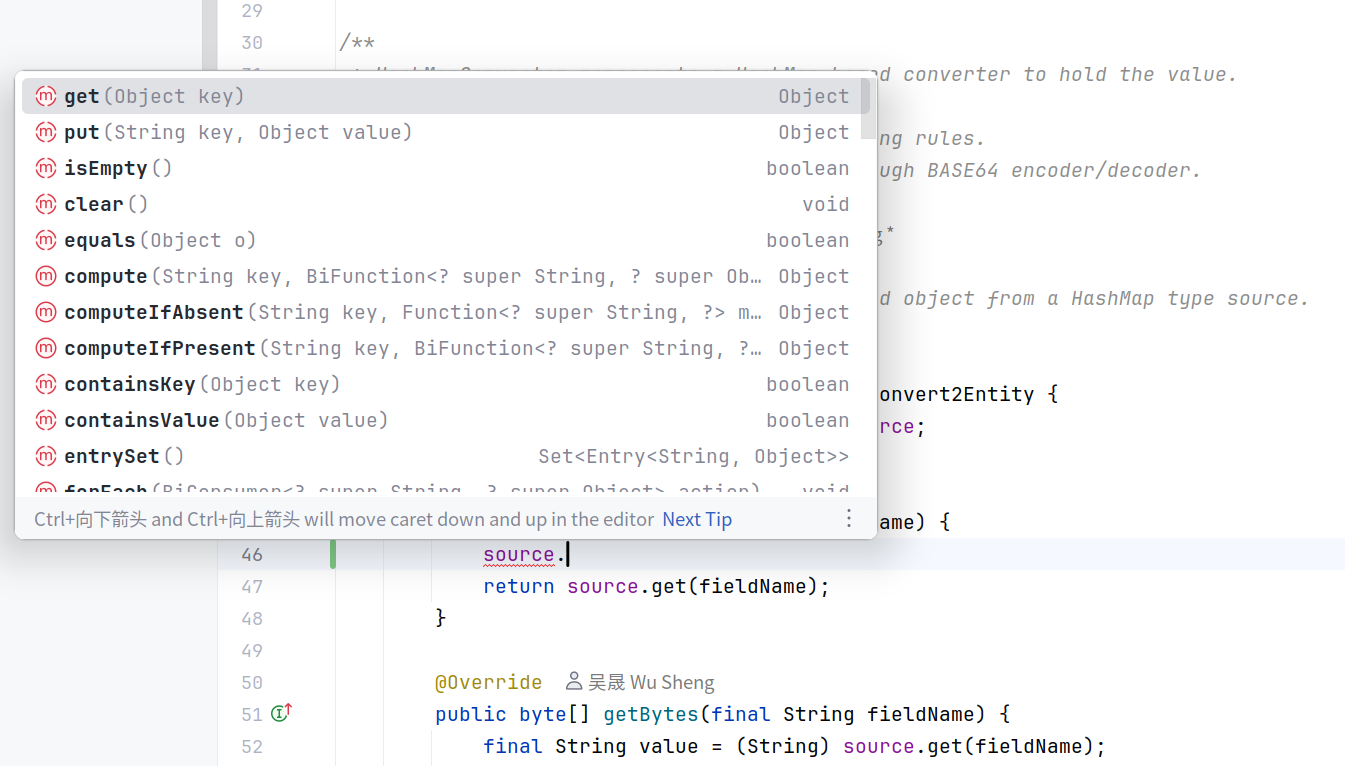1345x766 pixels.
Task: Pick the compute completion entry
Action: click(x=446, y=277)
